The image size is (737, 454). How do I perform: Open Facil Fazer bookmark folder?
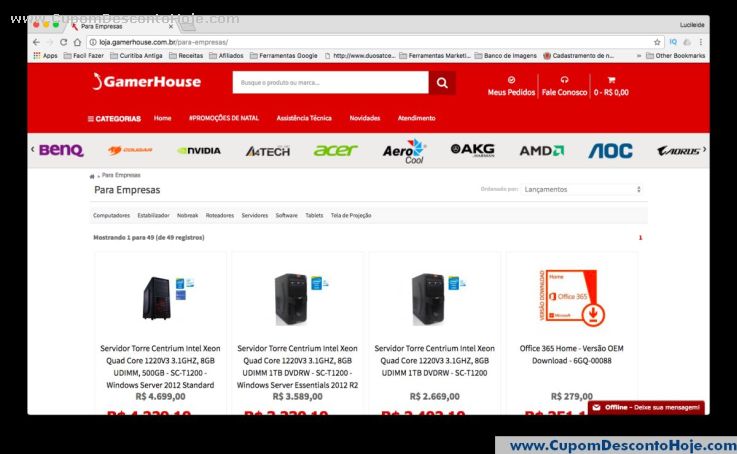[x=84, y=55]
